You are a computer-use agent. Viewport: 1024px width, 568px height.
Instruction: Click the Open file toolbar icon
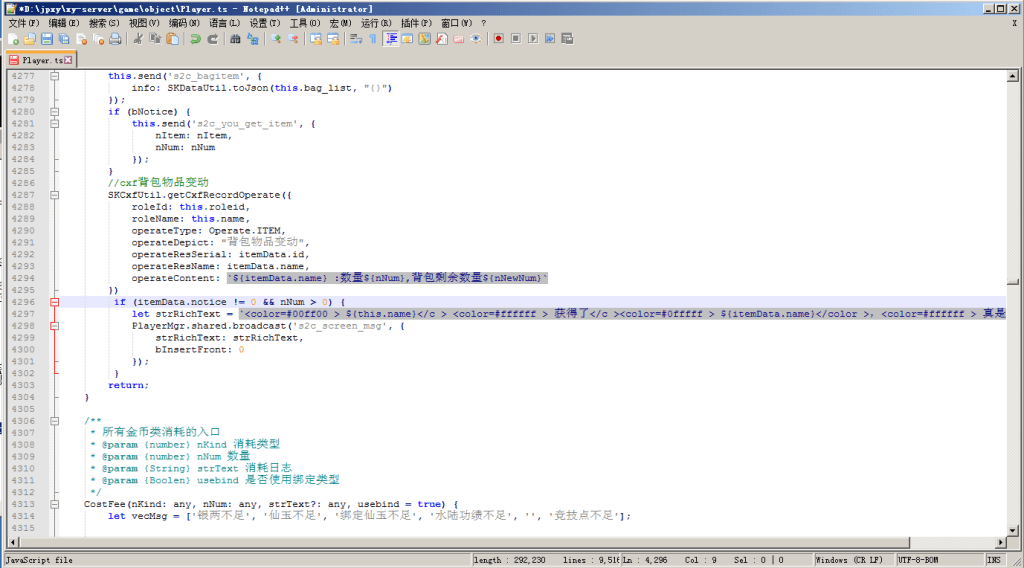29,39
